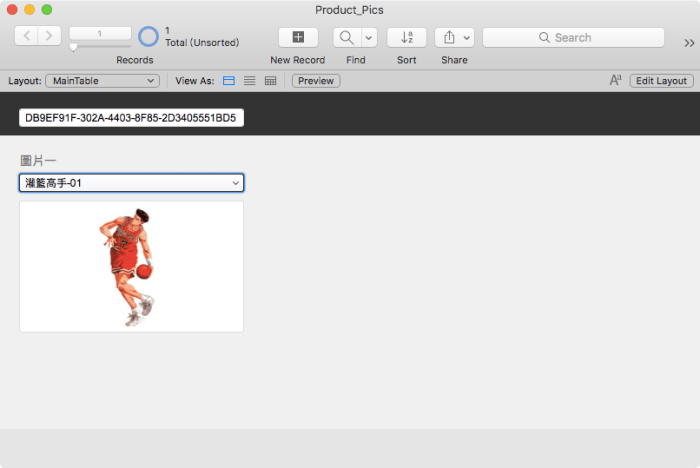Click the basketball player image container

click(x=131, y=266)
